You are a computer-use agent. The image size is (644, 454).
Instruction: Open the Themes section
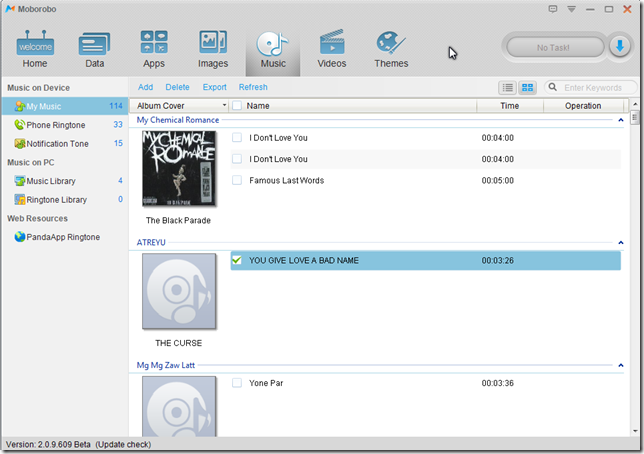(x=391, y=50)
